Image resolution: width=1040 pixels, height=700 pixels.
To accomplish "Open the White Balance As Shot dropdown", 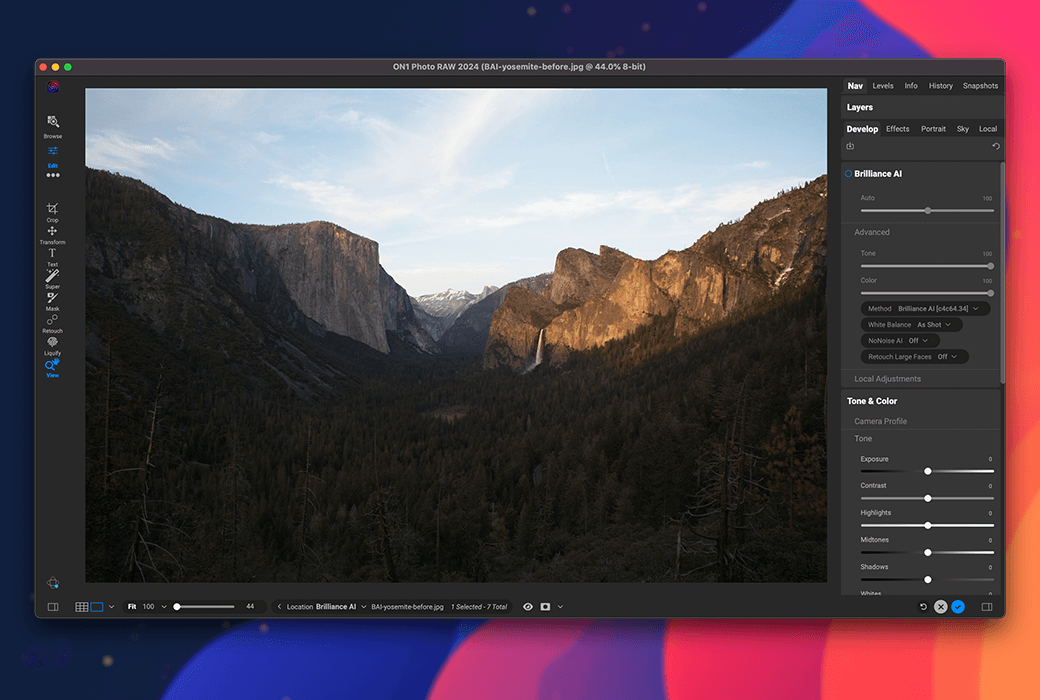I will [911, 324].
